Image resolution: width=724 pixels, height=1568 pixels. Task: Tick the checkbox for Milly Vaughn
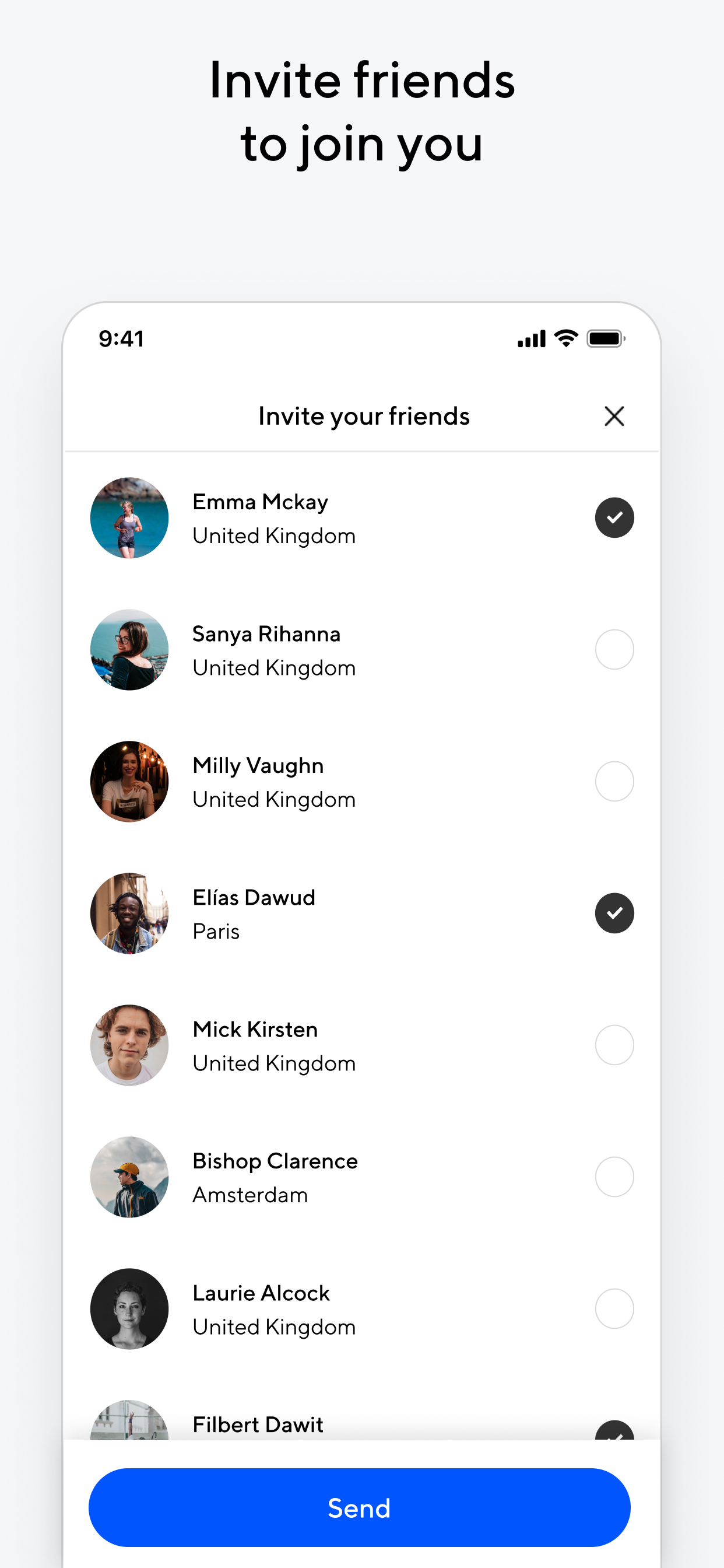[614, 782]
